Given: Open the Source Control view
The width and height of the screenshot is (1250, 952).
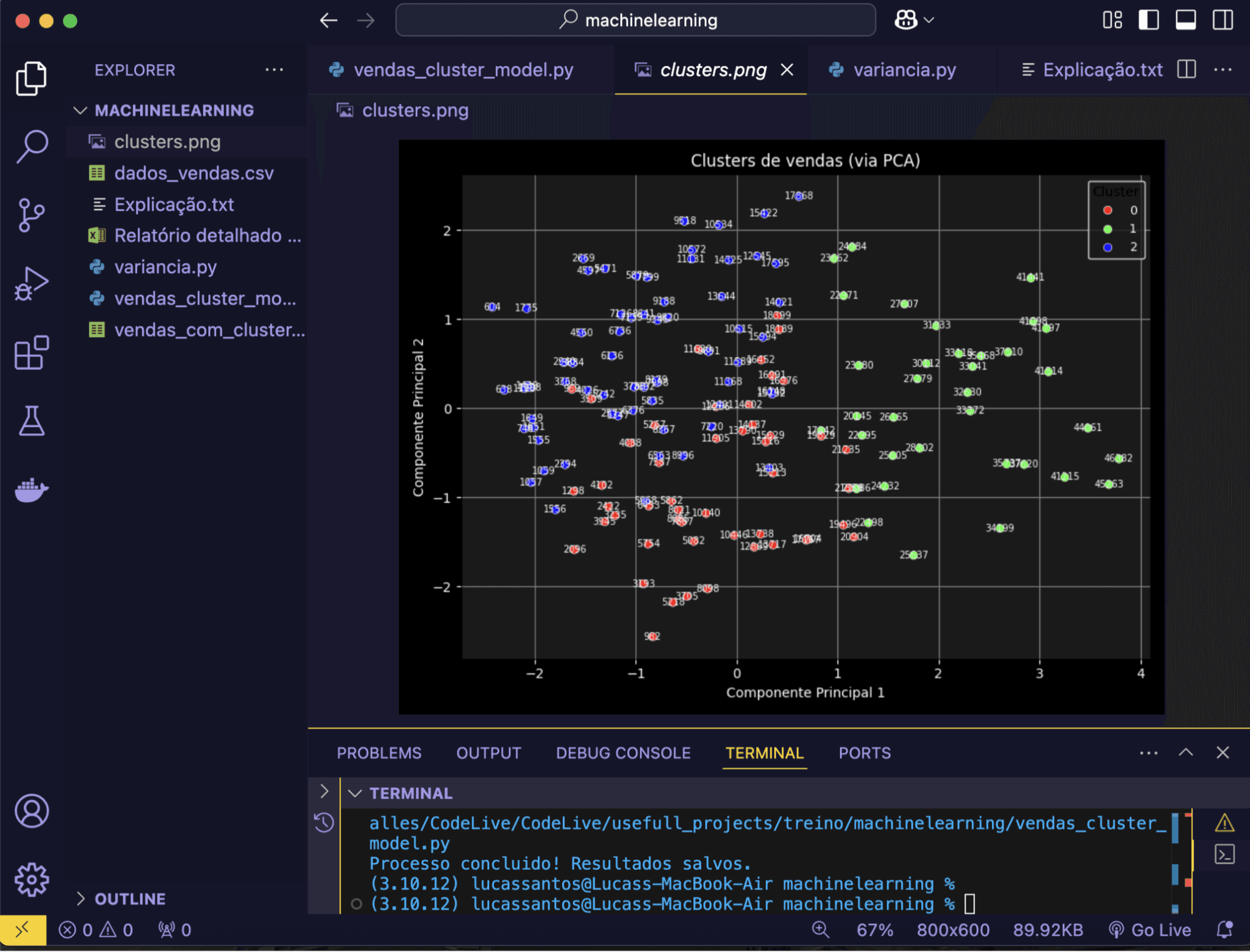Looking at the screenshot, I should 31,215.
